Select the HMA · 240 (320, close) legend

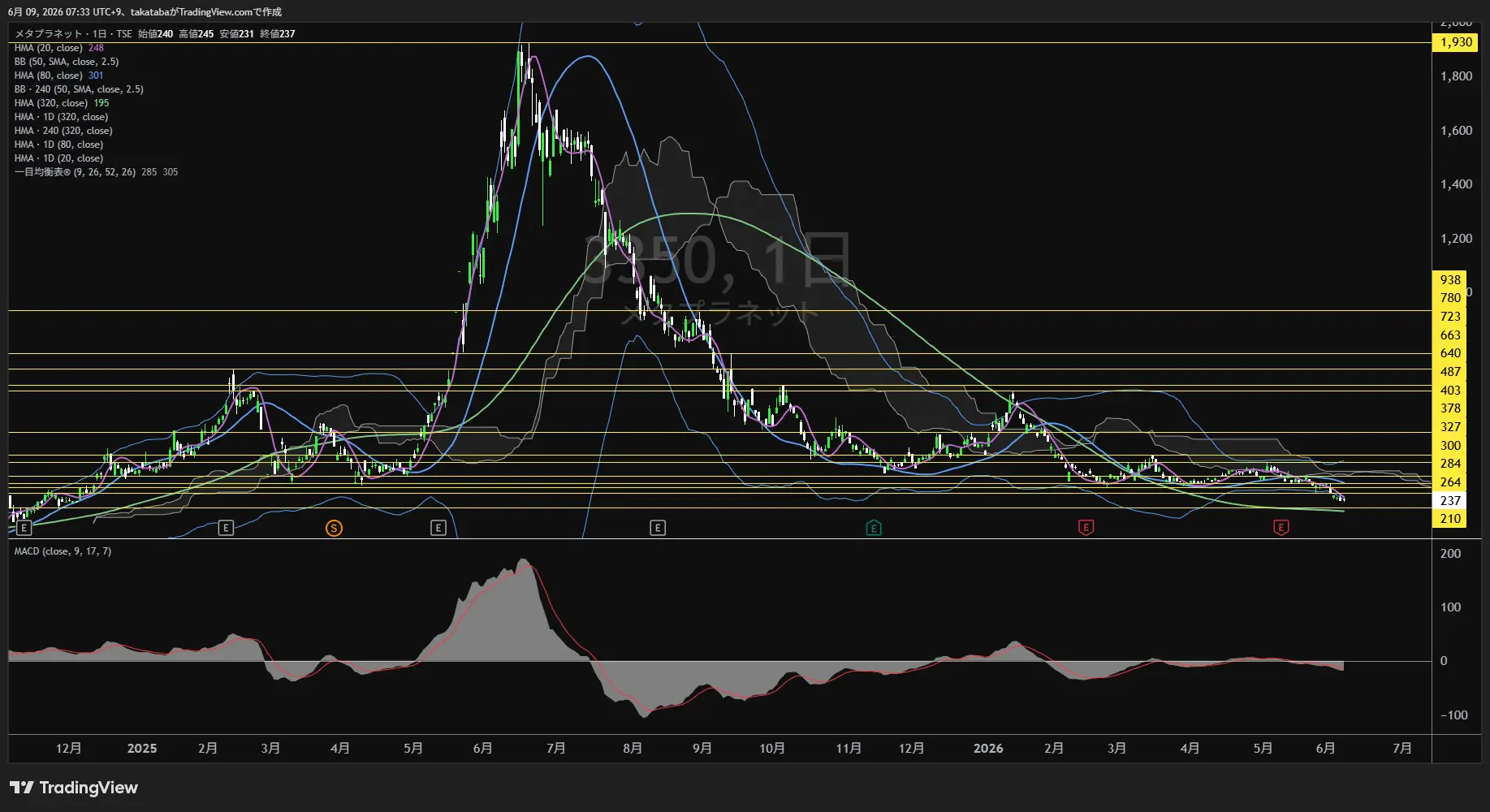tap(63, 131)
